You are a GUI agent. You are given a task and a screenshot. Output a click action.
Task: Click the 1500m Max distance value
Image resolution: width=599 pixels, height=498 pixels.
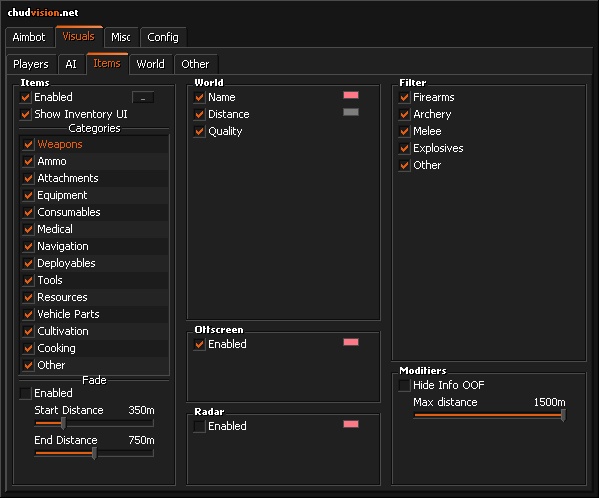point(549,402)
